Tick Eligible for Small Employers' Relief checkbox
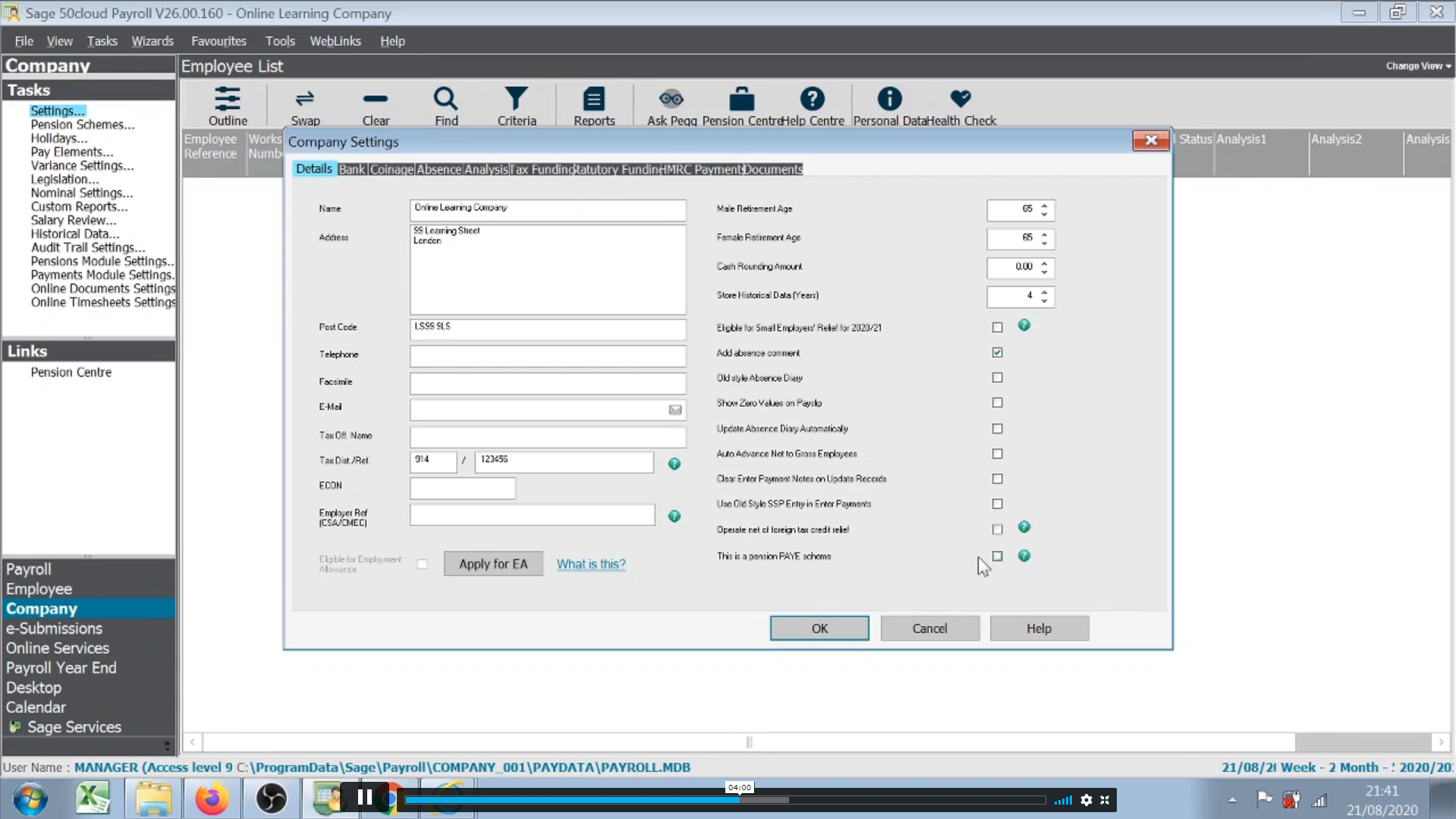 (997, 327)
